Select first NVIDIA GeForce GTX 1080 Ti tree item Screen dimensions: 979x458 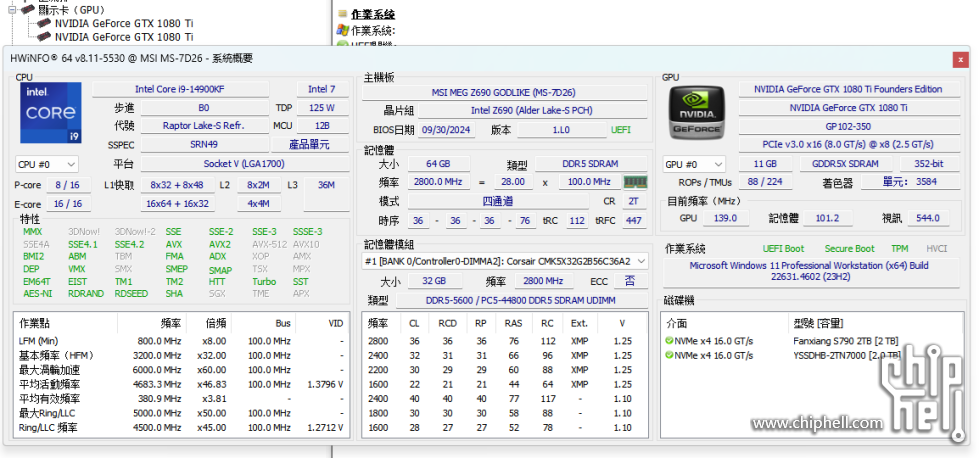tap(124, 23)
